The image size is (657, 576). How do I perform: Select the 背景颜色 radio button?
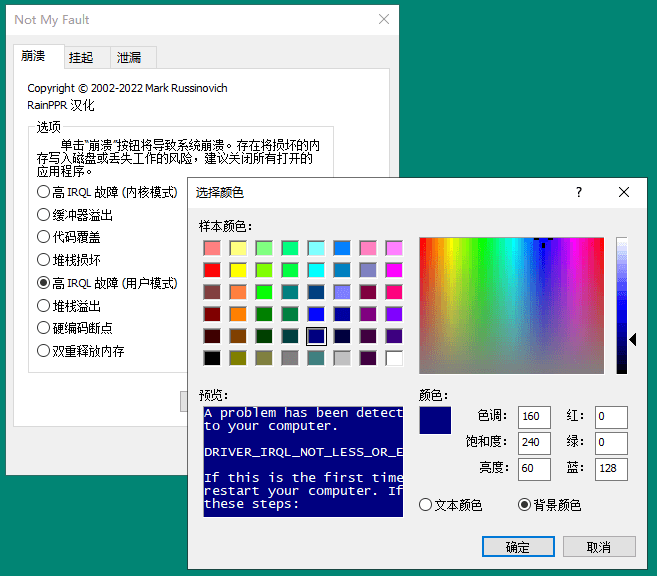click(524, 505)
